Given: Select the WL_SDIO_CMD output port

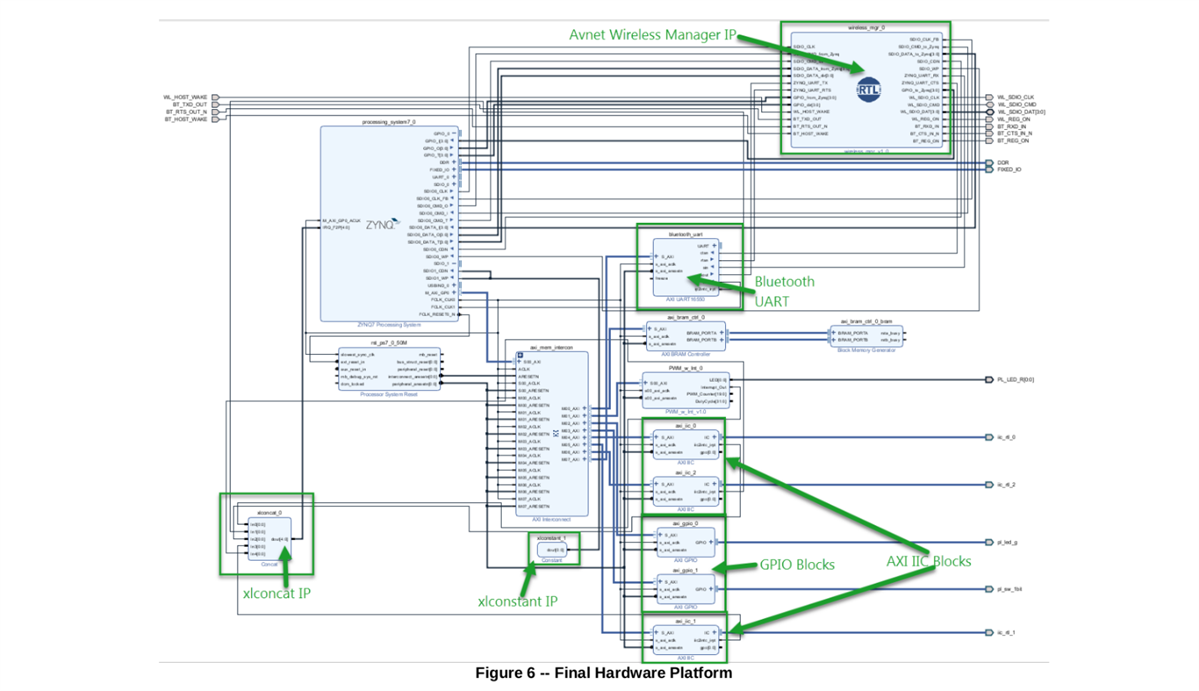Looking at the screenshot, I should [989, 105].
